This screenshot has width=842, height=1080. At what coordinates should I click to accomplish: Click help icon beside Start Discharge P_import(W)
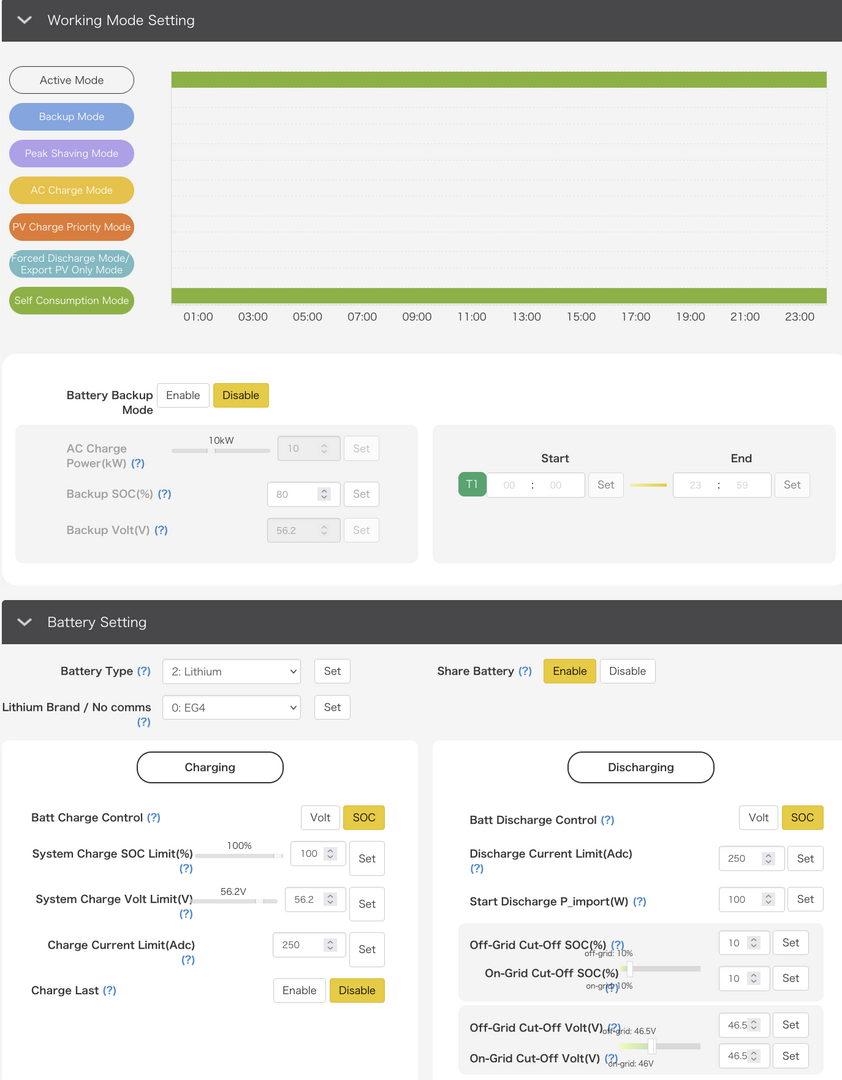pyautogui.click(x=640, y=901)
